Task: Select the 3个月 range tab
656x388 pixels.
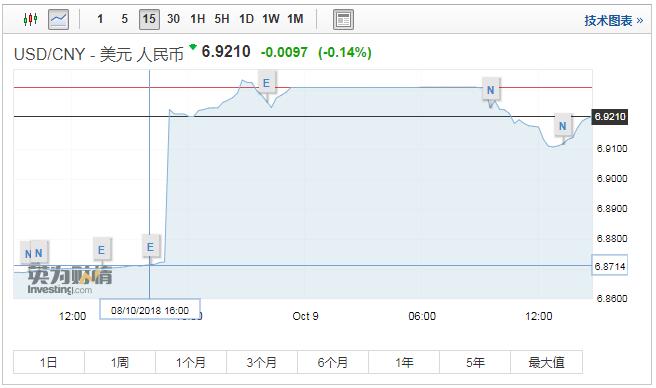Action: pyautogui.click(x=261, y=362)
